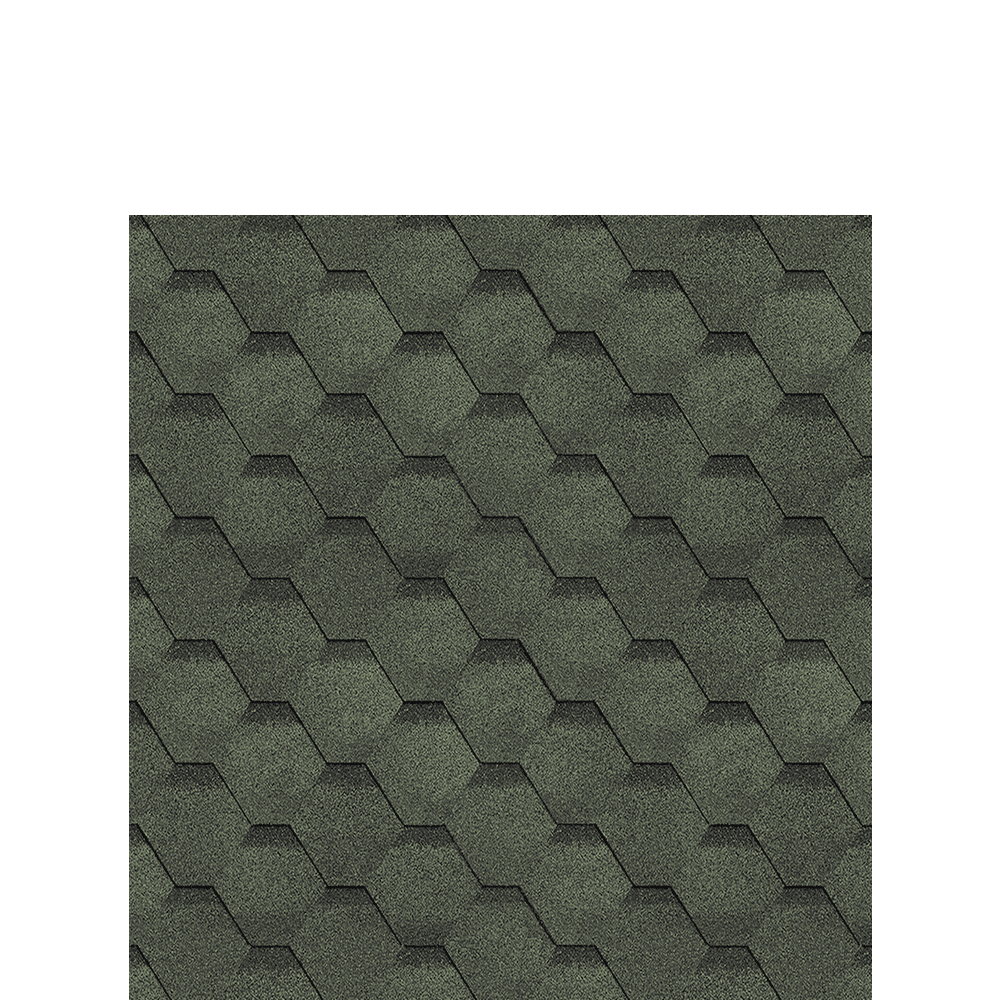Click the center of the shingle texture

click(500, 607)
